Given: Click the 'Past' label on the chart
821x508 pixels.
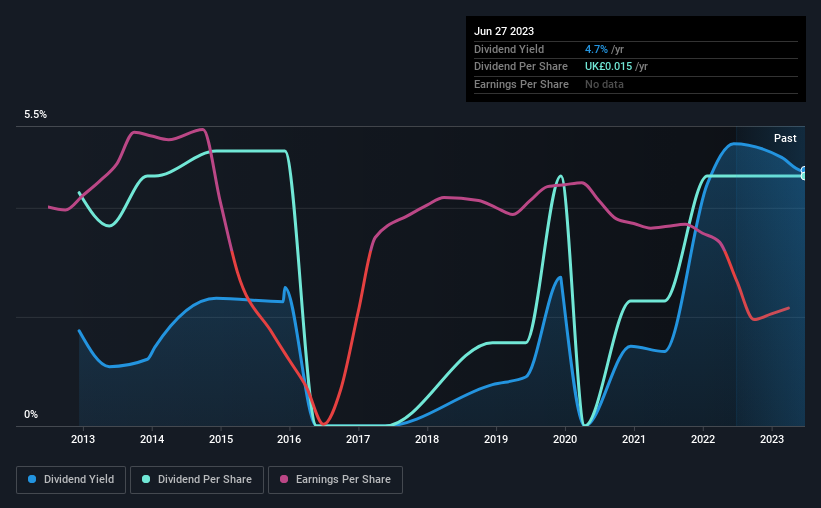Looking at the screenshot, I should tap(785, 138).
